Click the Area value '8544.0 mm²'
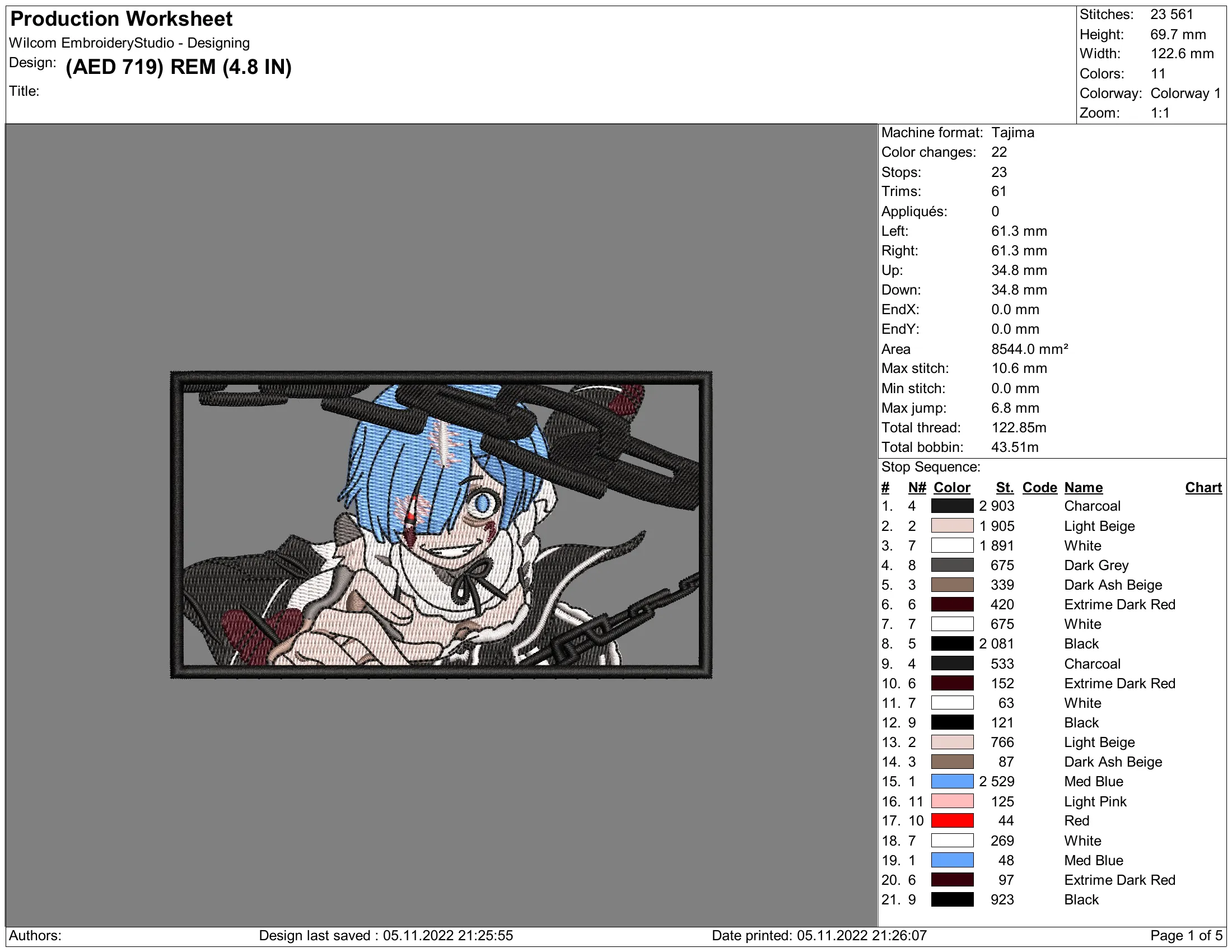 [x=1029, y=349]
